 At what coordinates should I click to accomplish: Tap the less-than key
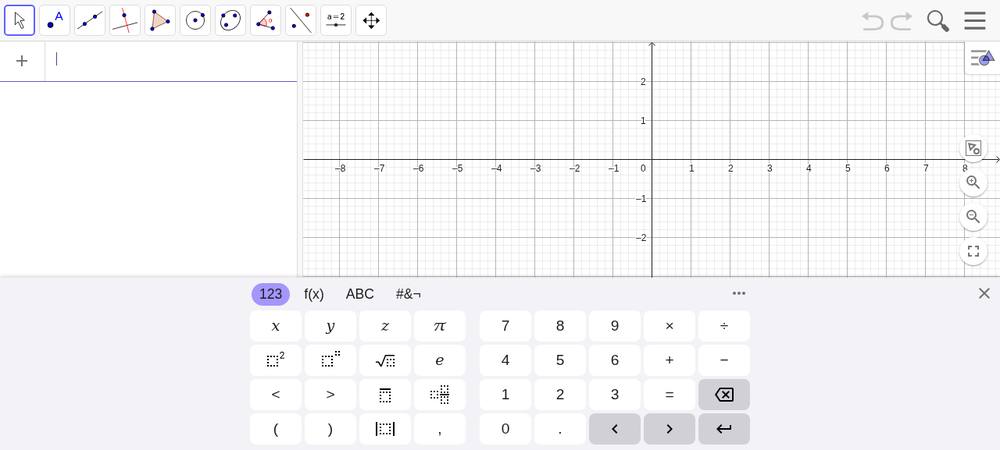pos(276,395)
